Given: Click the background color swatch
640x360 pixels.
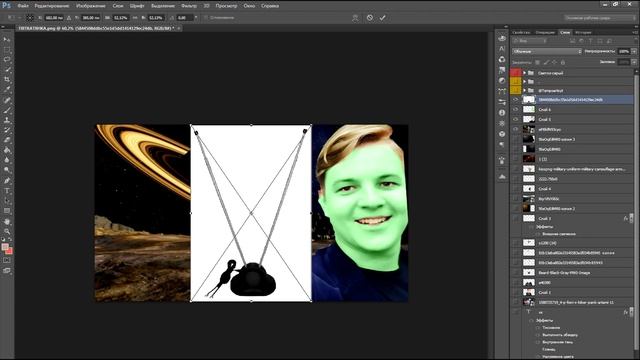Looking at the screenshot, I should pyautogui.click(x=9, y=251).
